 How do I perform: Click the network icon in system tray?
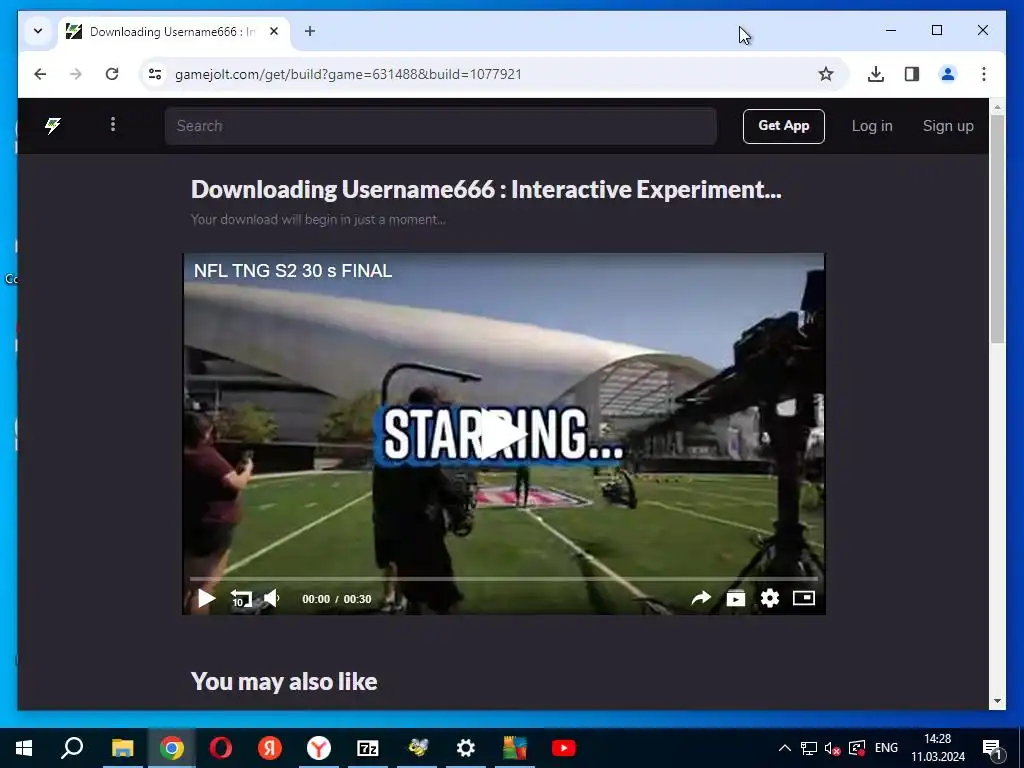click(809, 748)
